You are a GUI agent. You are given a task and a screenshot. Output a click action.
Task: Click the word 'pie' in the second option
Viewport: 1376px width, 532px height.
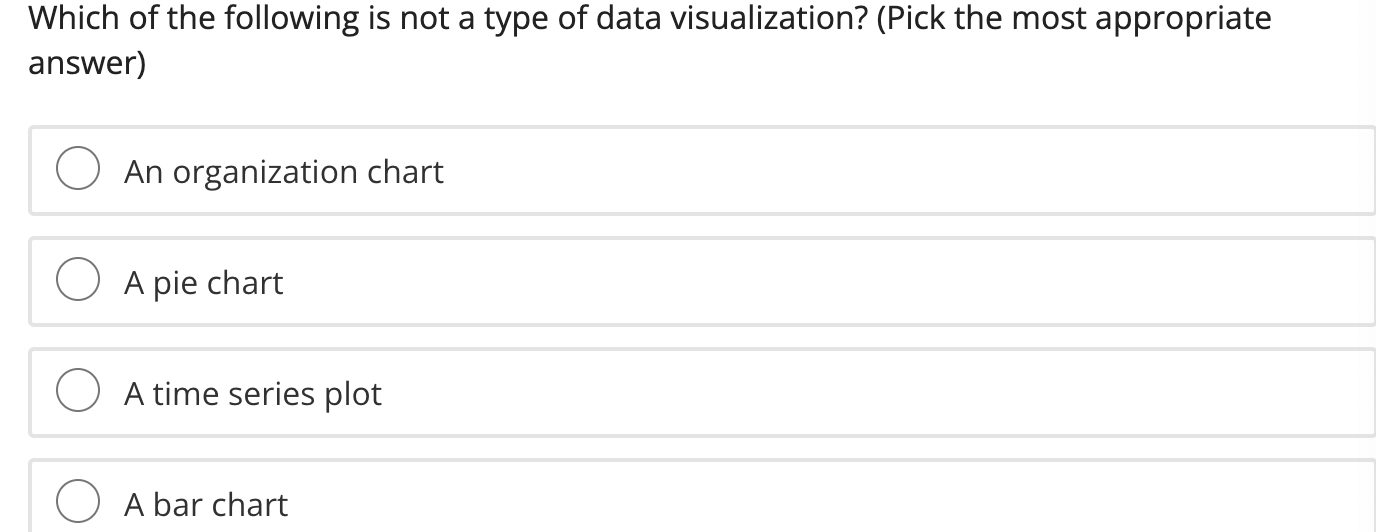point(175,284)
